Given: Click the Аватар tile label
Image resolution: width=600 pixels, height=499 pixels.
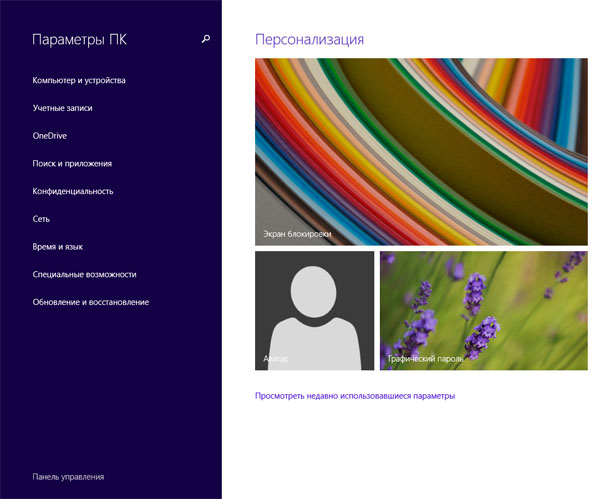Looking at the screenshot, I should (275, 358).
